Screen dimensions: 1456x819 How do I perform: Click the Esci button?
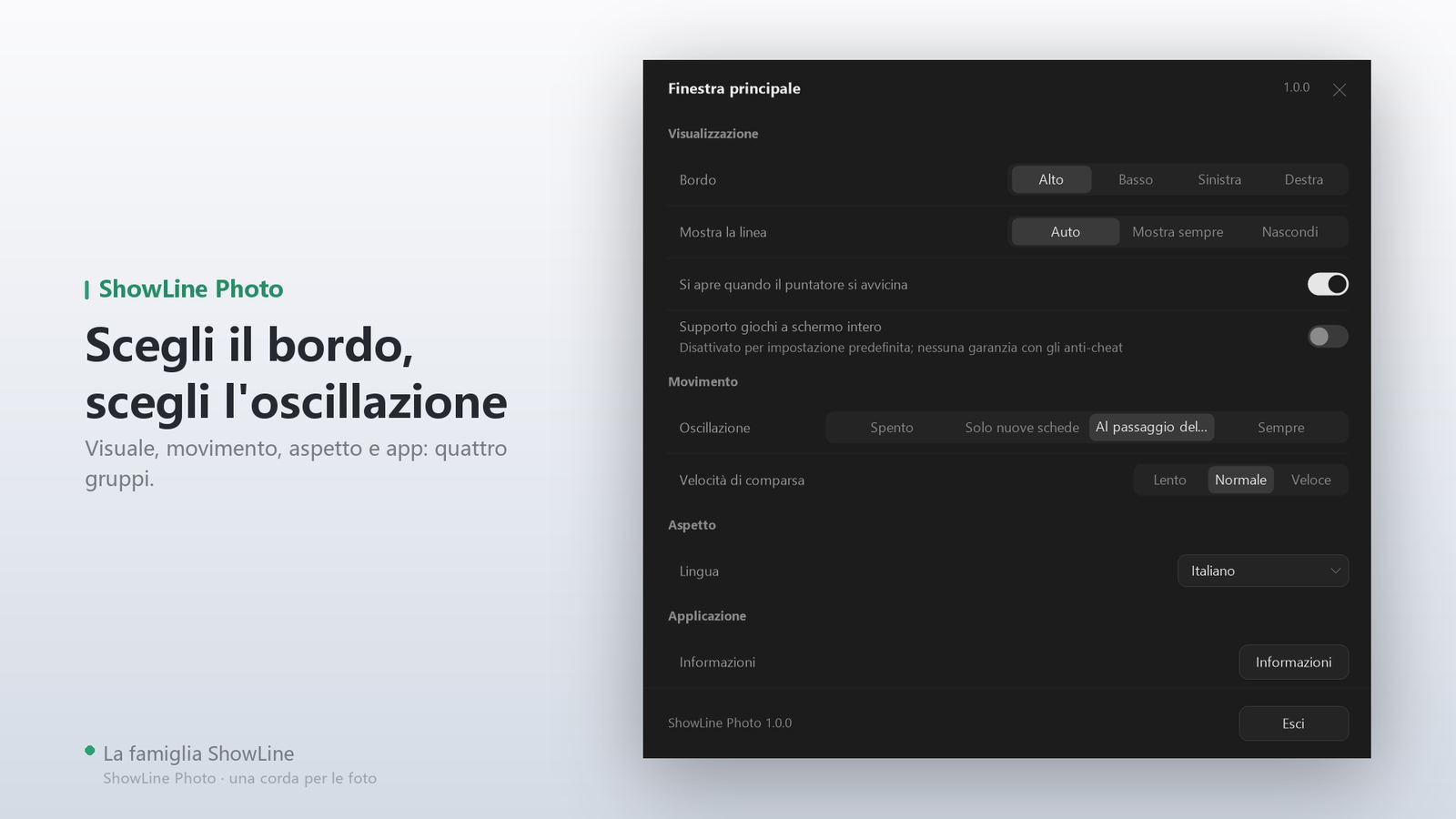(x=1293, y=723)
